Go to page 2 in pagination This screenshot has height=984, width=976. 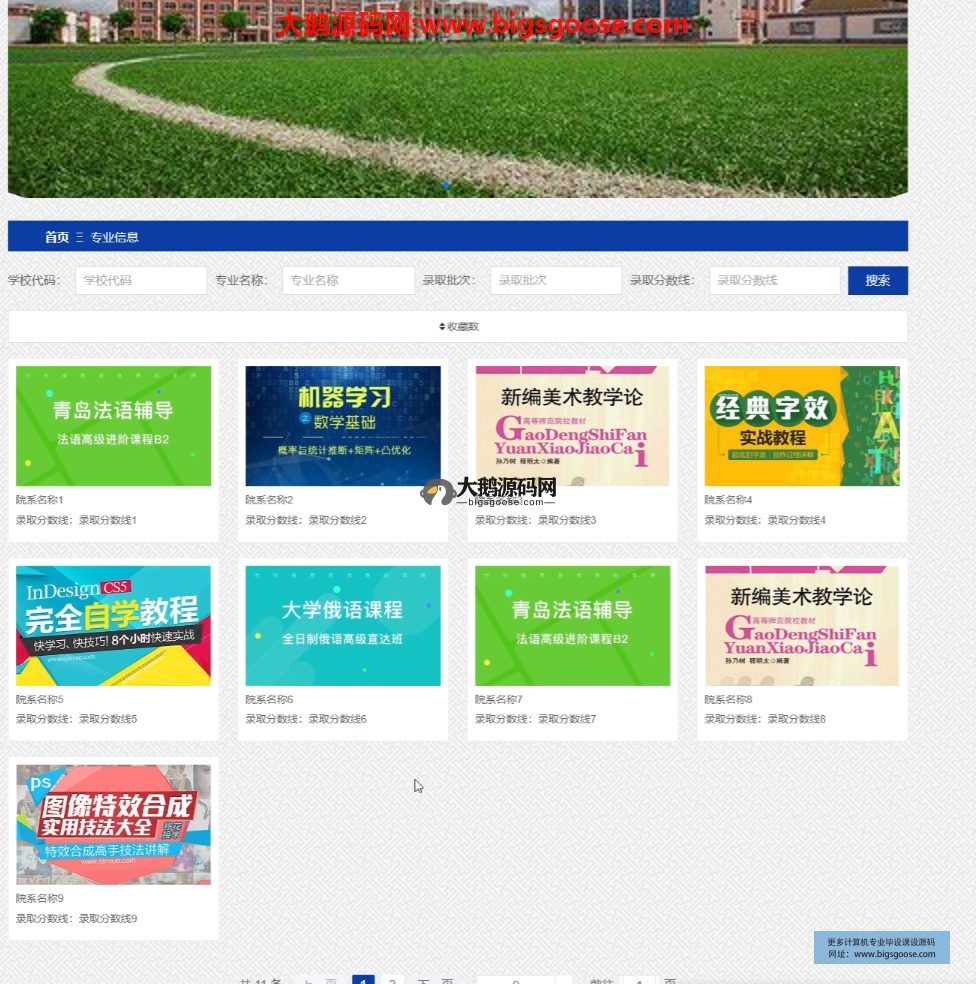(392, 982)
